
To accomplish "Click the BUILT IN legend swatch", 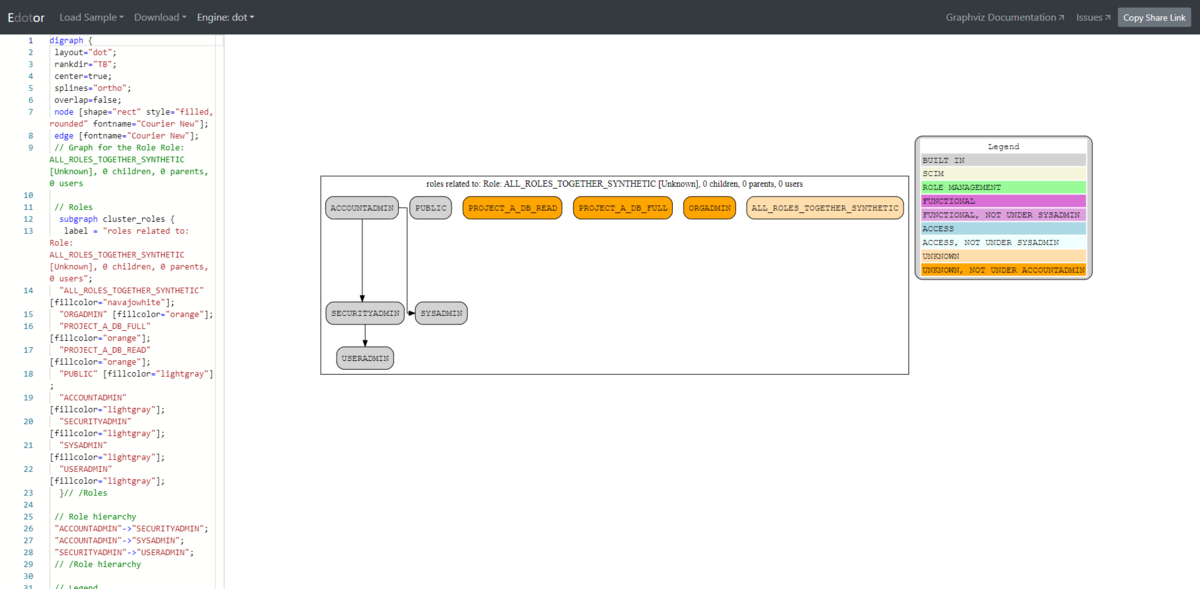I will tap(1003, 160).
